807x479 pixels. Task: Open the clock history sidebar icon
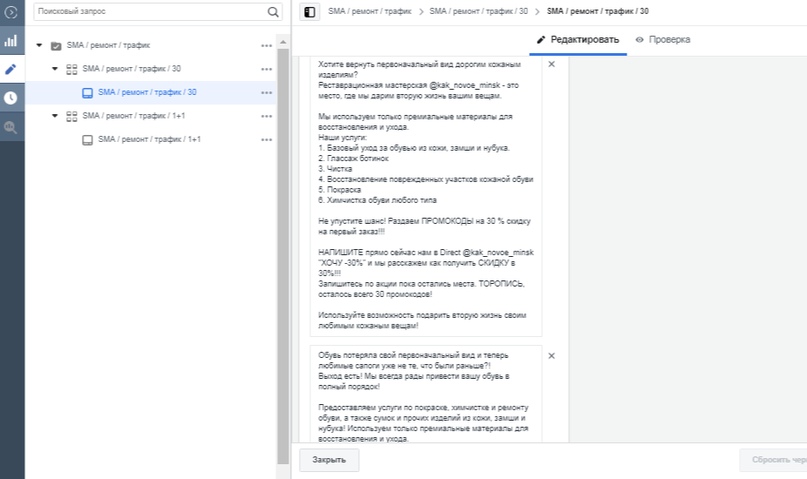point(11,98)
